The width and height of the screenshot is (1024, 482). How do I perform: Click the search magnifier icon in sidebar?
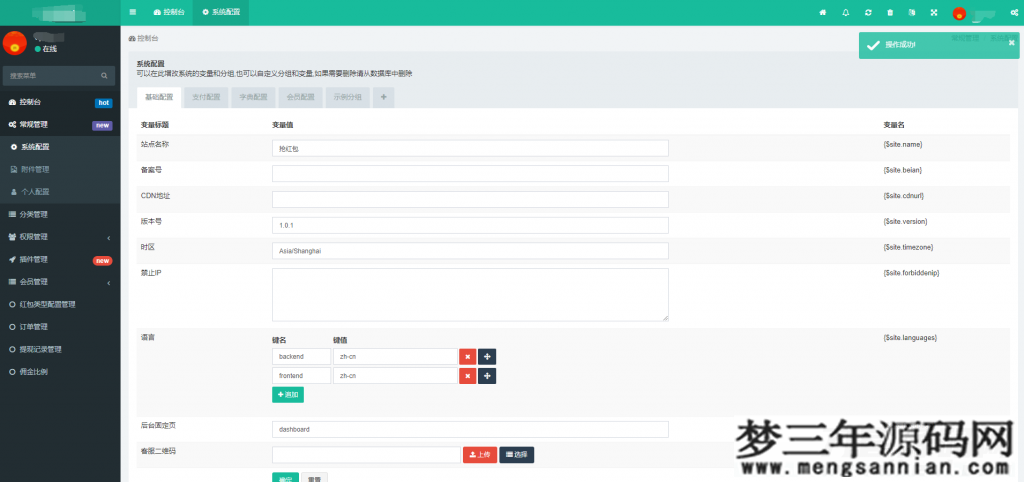[104, 76]
